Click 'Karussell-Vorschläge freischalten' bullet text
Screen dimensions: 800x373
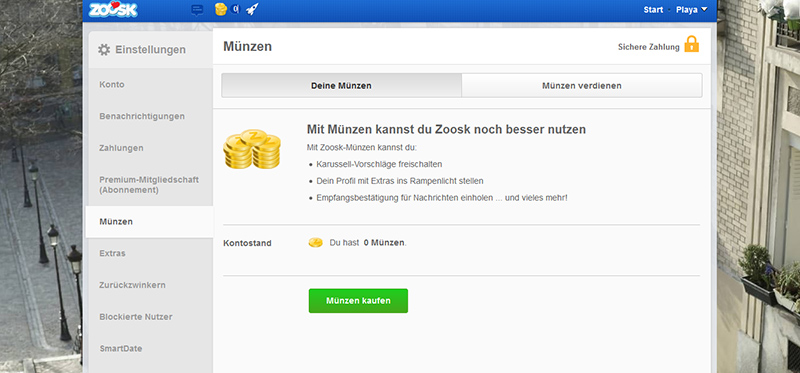379,165
